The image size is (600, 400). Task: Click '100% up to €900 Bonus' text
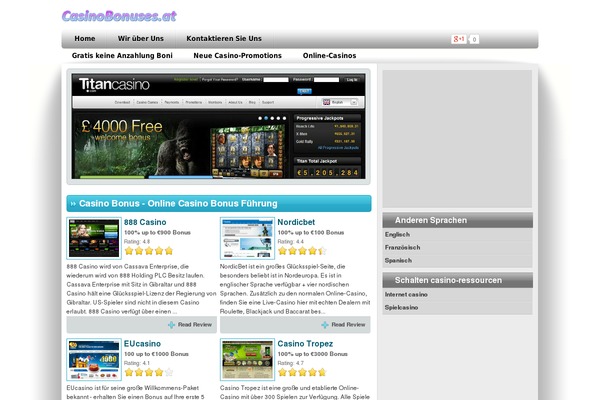click(157, 232)
